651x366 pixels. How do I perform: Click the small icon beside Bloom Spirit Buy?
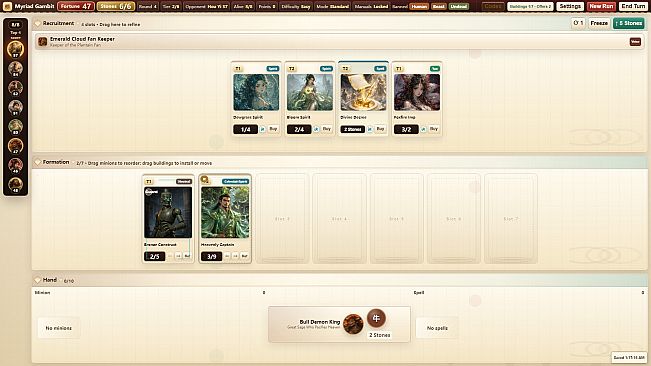point(316,129)
